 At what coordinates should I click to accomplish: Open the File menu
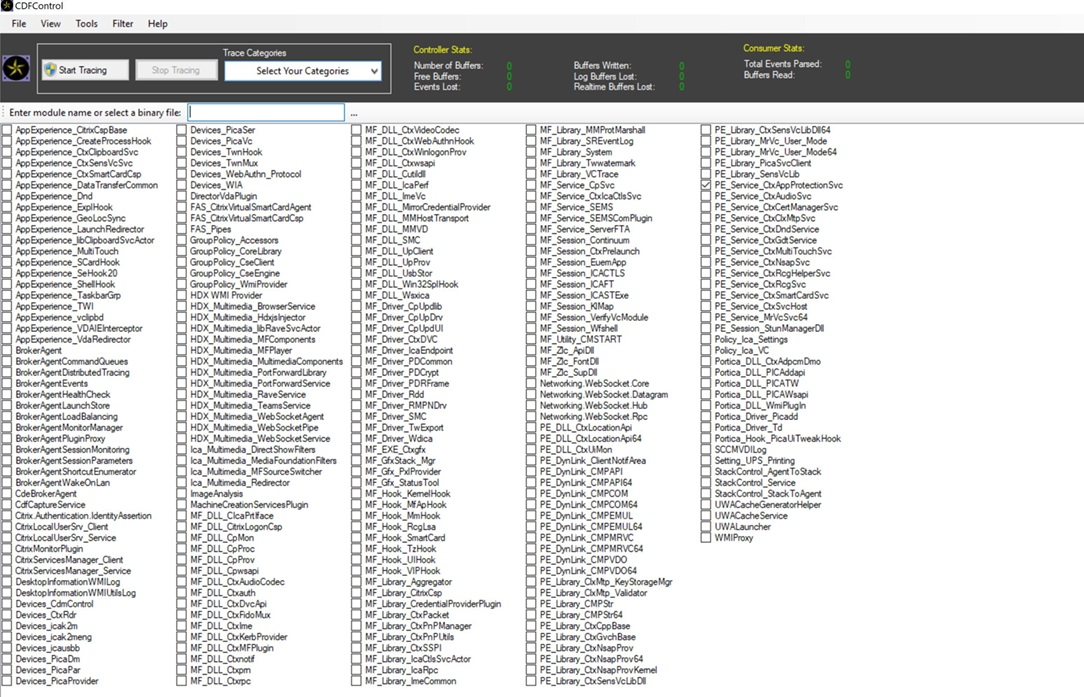19,24
